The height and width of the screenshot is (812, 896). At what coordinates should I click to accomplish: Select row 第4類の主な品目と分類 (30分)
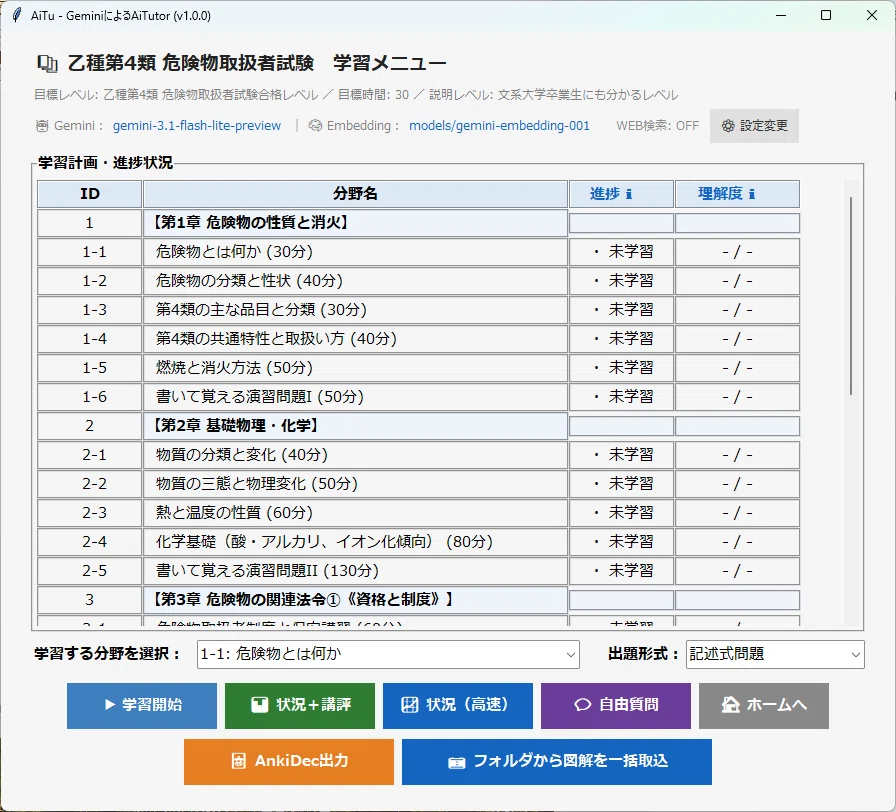[x=355, y=310]
